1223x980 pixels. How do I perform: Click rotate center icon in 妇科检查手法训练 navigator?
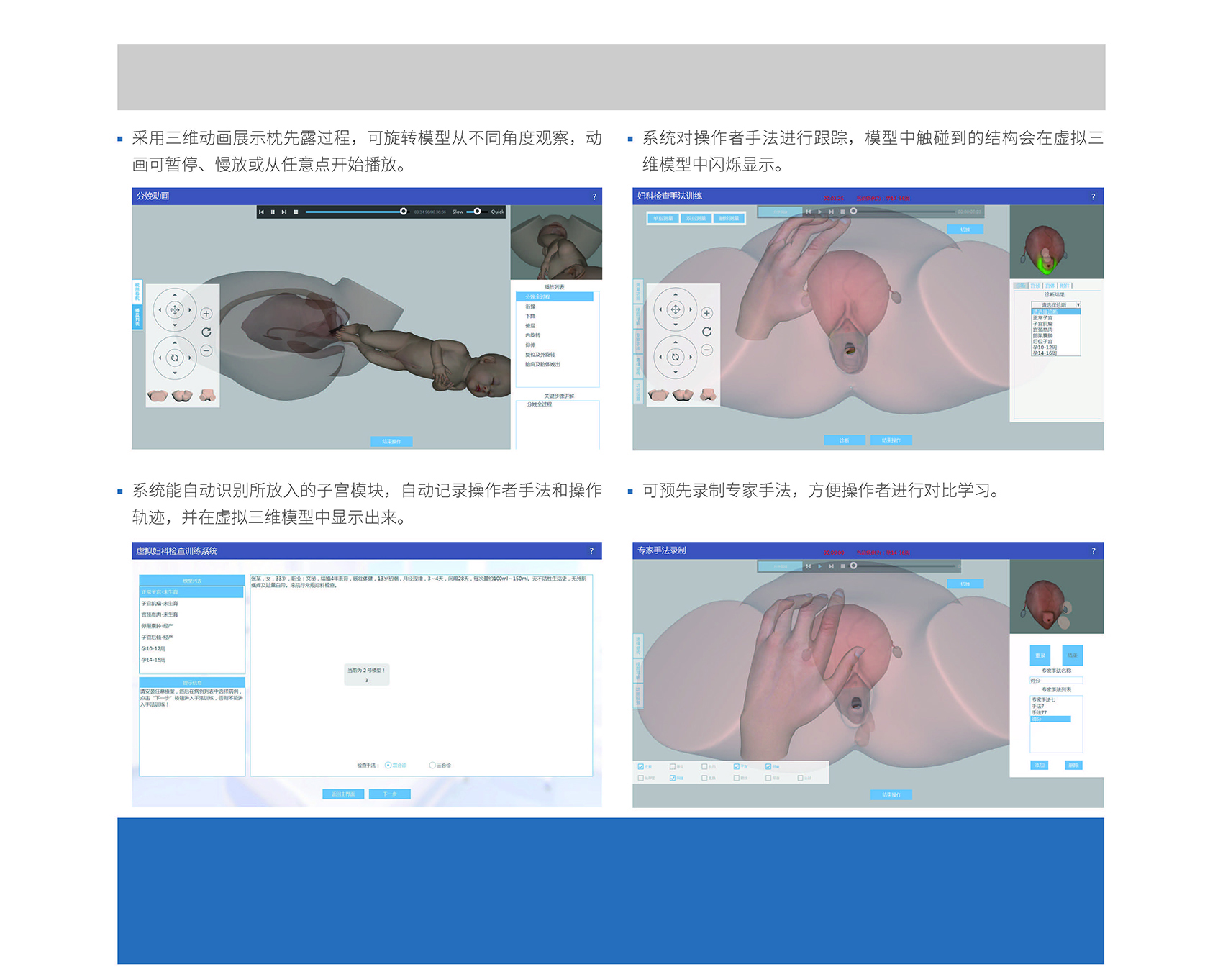click(x=676, y=357)
